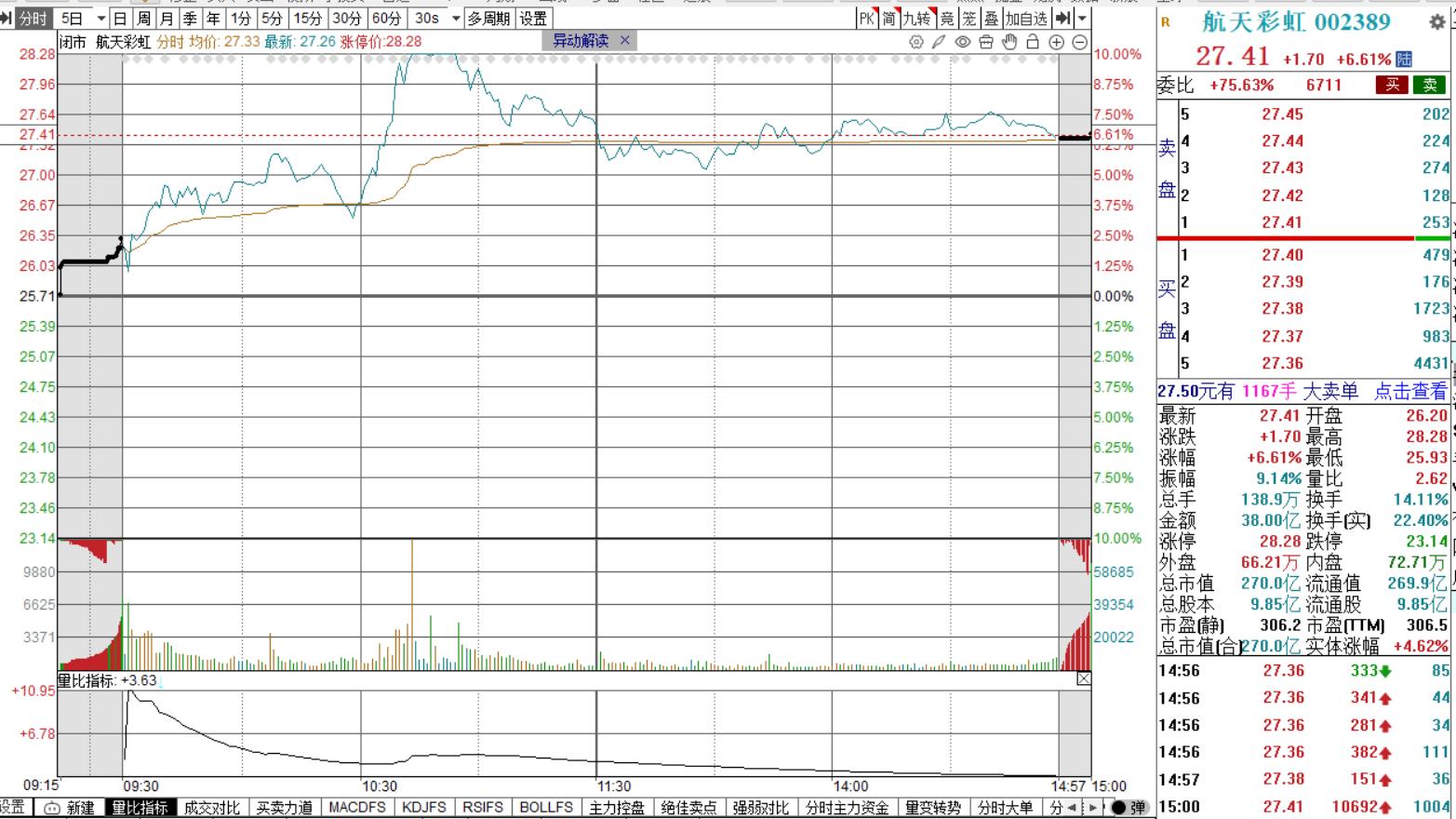Open the gear settings beside stock code 002389
This screenshot has width=1456, height=819.
(x=1436, y=21)
